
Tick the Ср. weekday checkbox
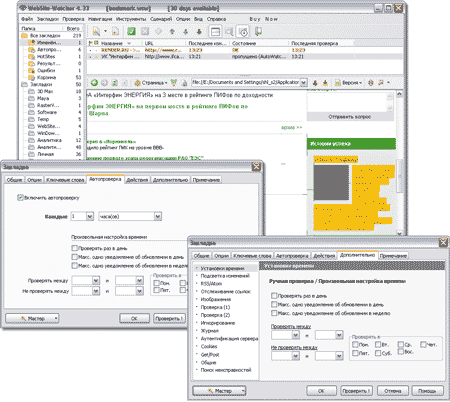pos(401,344)
